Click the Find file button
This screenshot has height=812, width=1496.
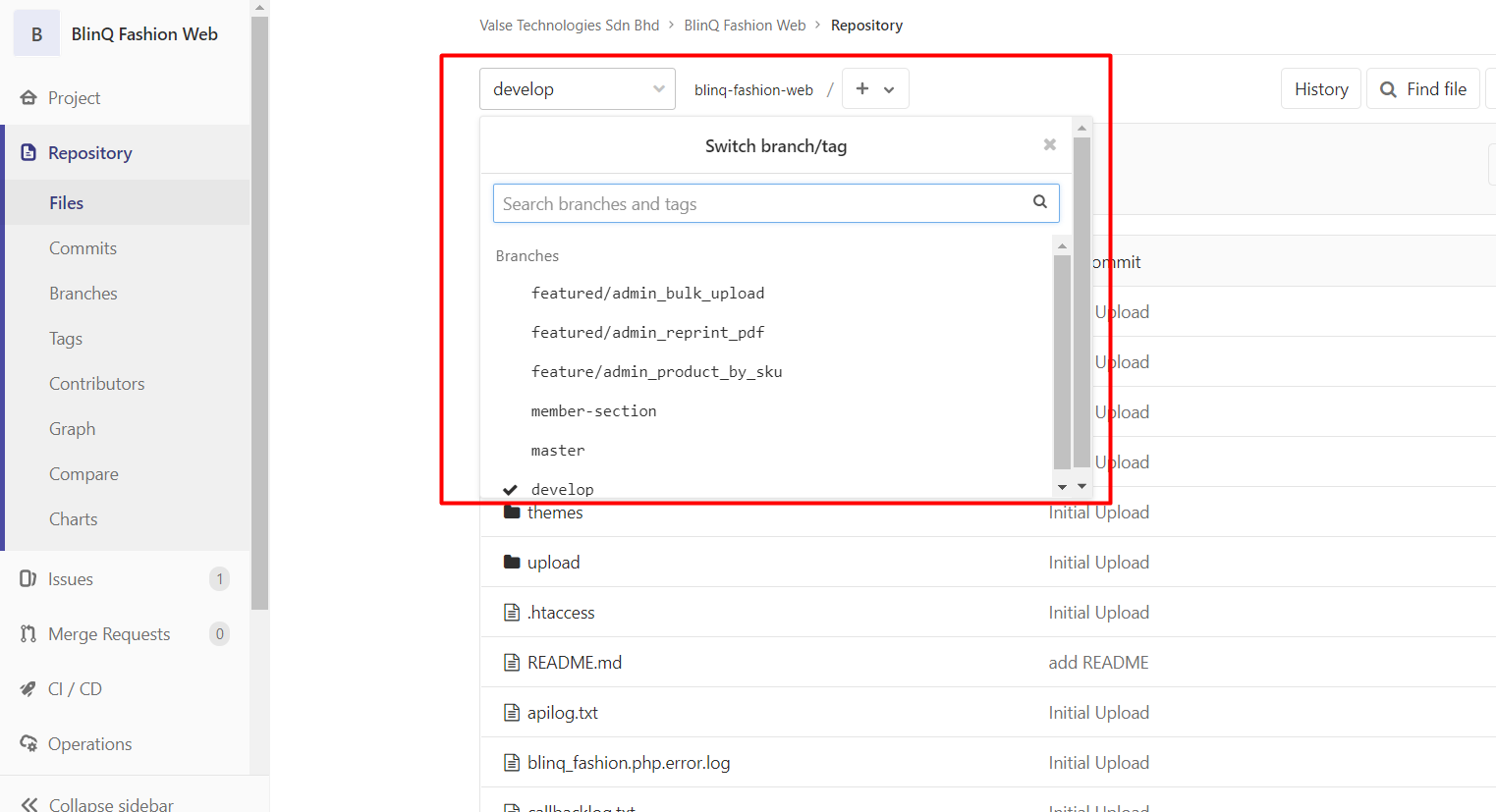(x=1422, y=89)
